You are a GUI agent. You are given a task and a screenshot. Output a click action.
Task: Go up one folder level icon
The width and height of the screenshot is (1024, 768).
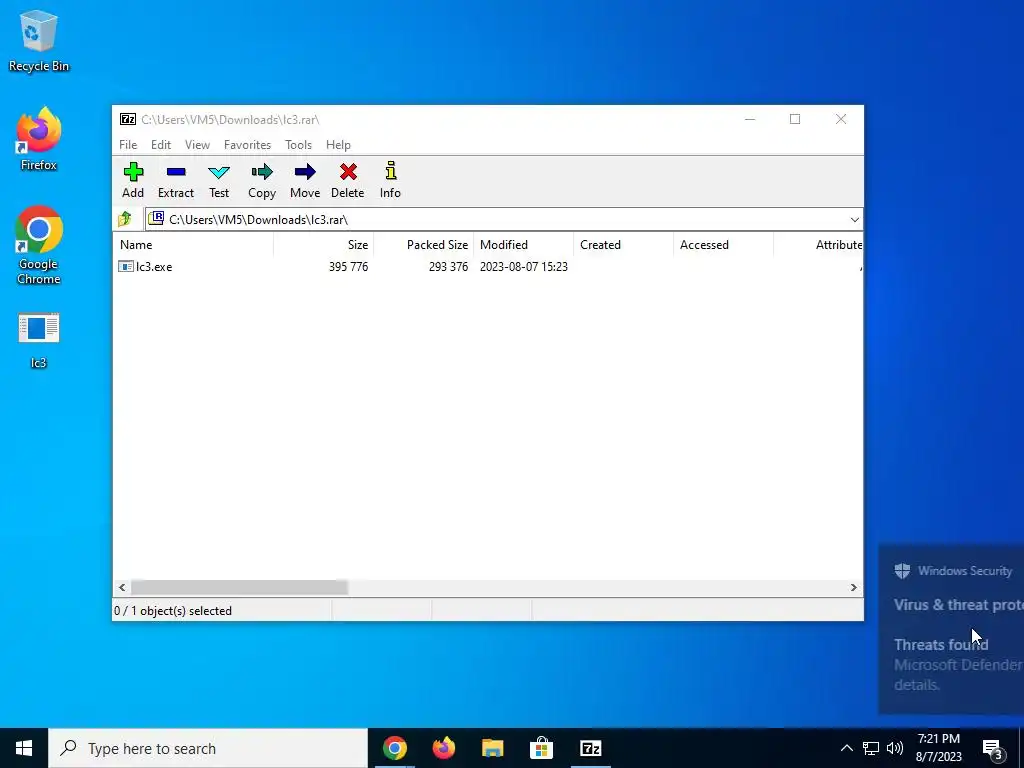(x=125, y=219)
